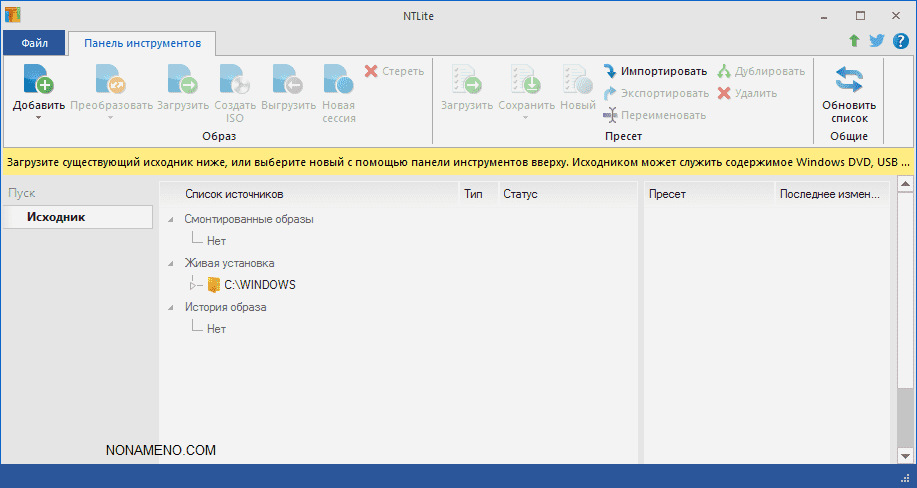Click the Последнее изменение column header
The image size is (917, 488).
(x=830, y=194)
